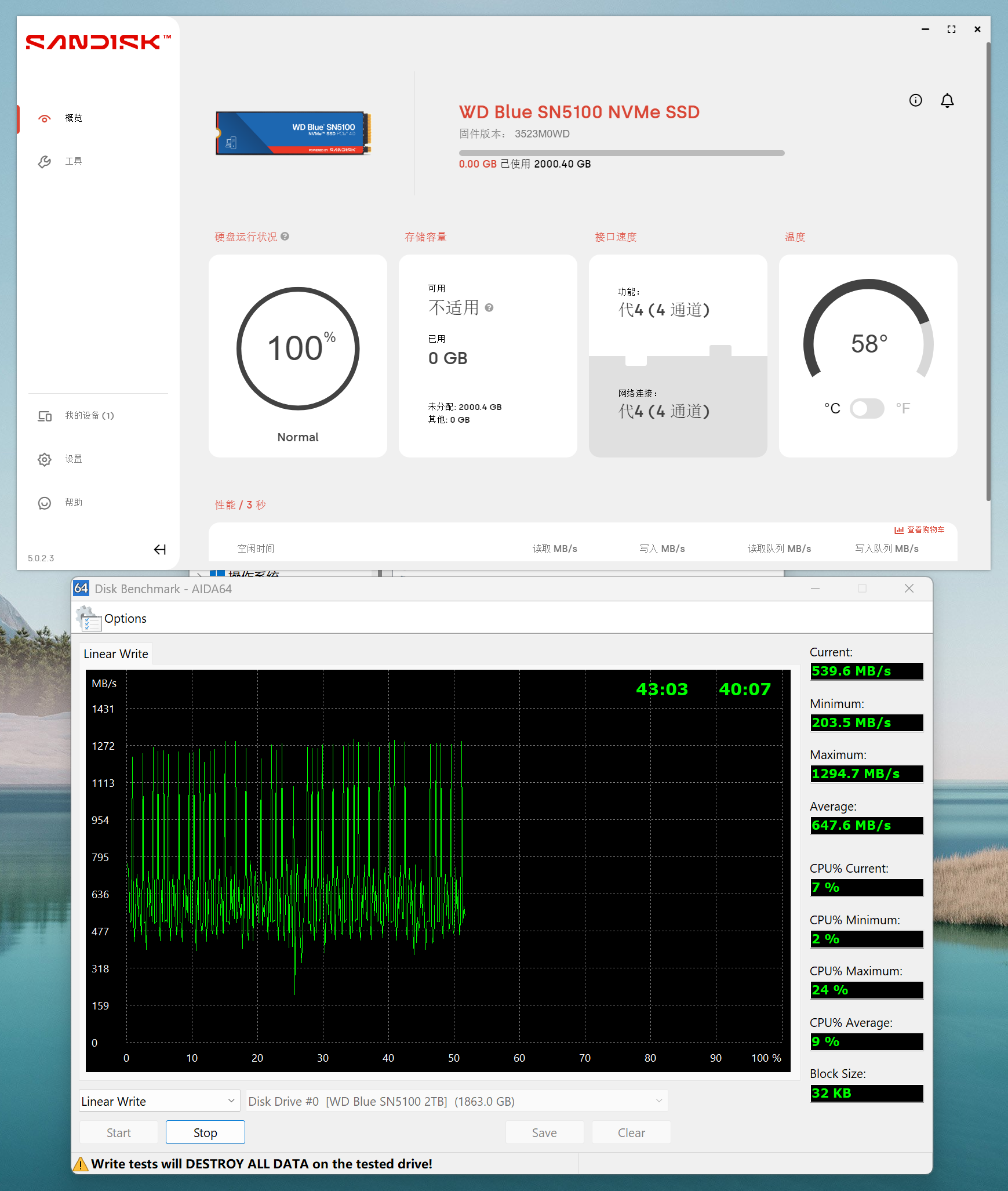Open 查看购物车 shopping cart link
The width and height of the screenshot is (1008, 1191).
tap(926, 529)
